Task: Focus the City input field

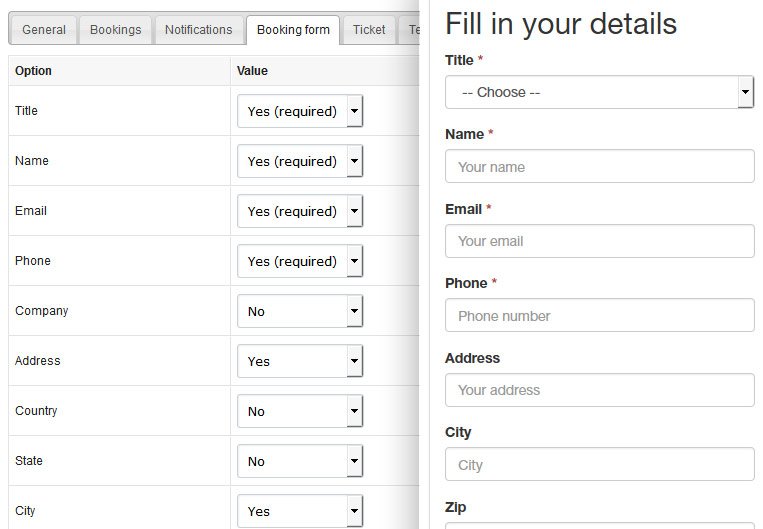Action: click(x=600, y=464)
